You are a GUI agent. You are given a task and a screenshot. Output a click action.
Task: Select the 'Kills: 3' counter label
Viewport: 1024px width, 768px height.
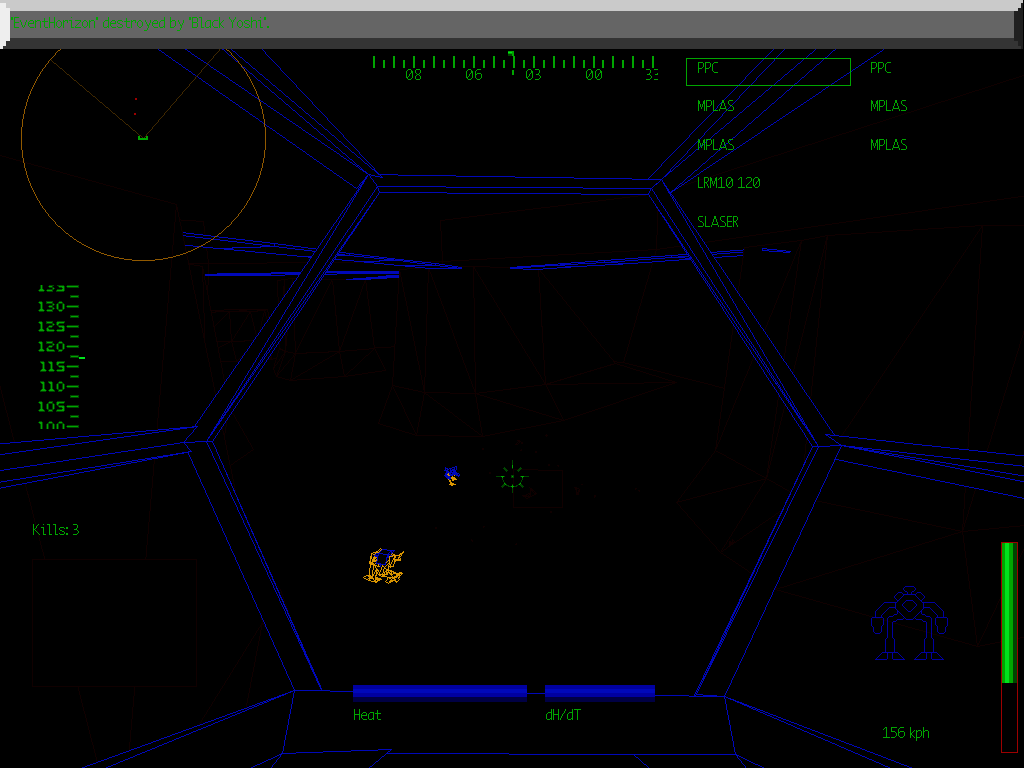pyautogui.click(x=57, y=530)
